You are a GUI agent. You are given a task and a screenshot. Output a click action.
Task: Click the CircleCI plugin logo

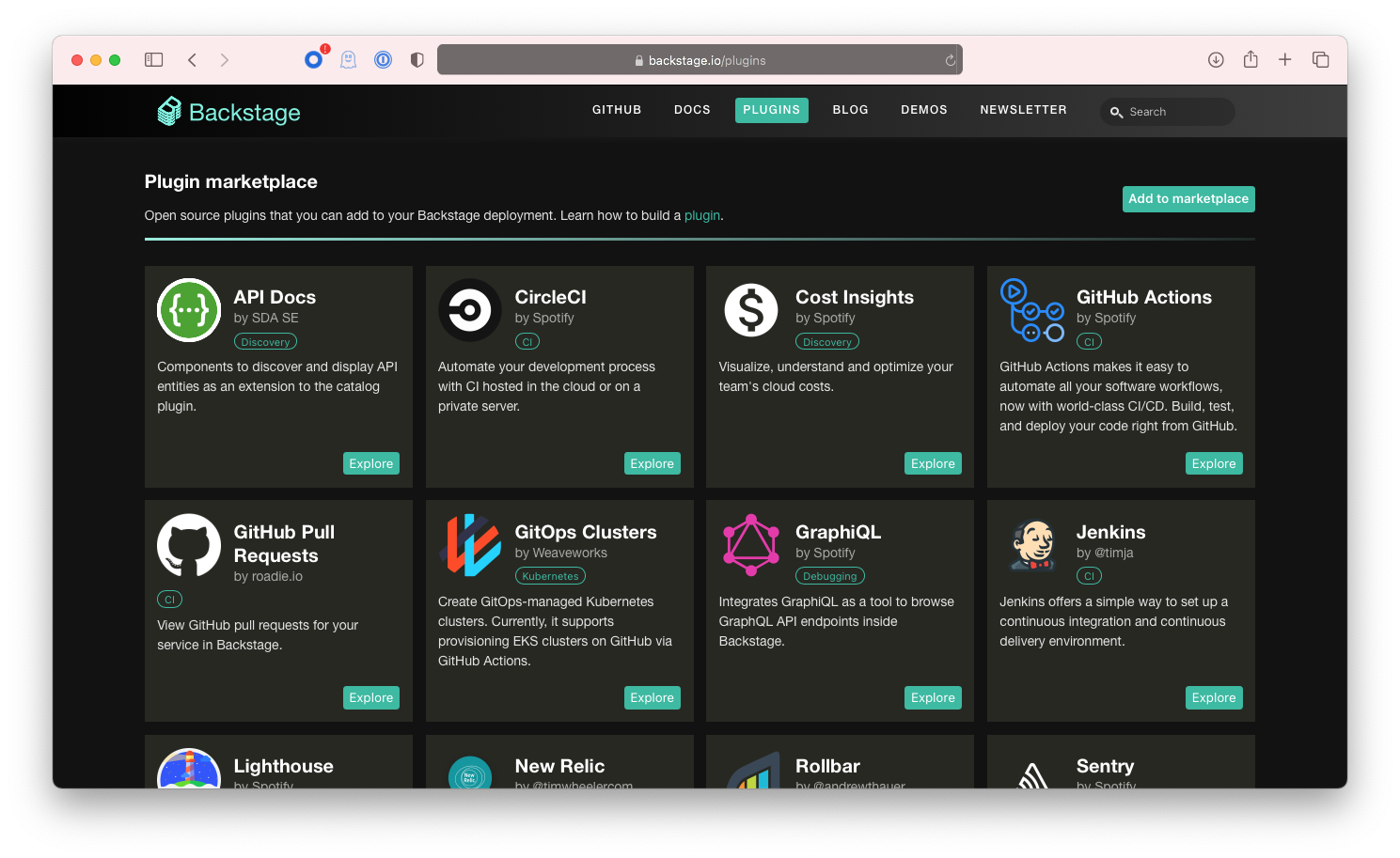point(469,310)
